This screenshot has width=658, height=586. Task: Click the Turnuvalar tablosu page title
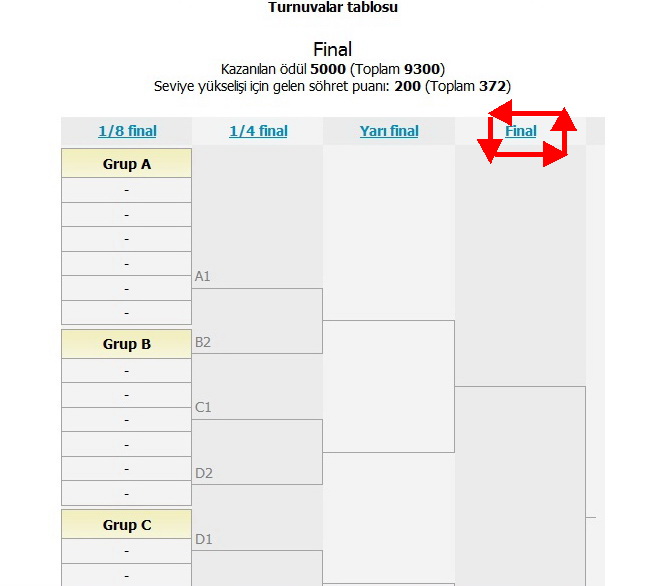point(334,7)
